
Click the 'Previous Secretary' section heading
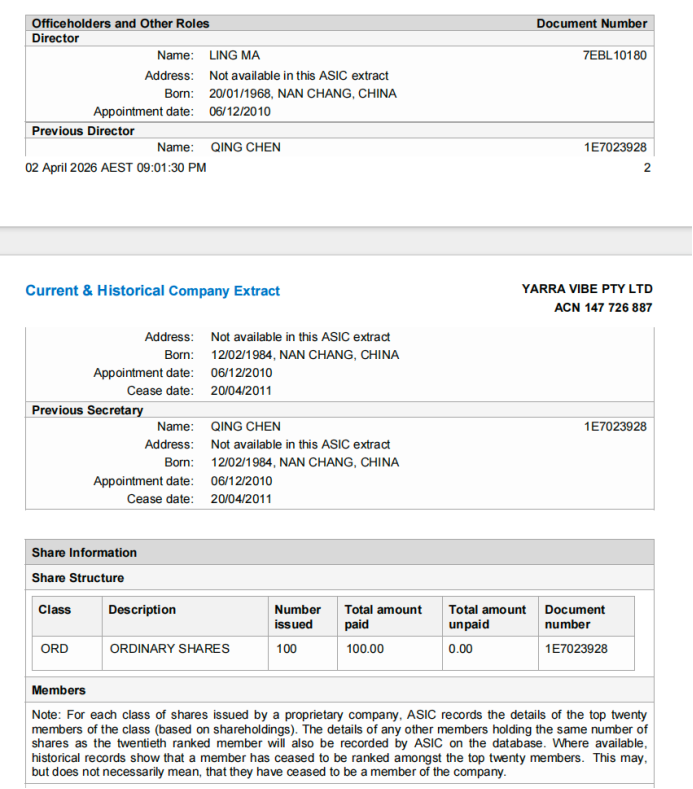pyautogui.click(x=87, y=410)
